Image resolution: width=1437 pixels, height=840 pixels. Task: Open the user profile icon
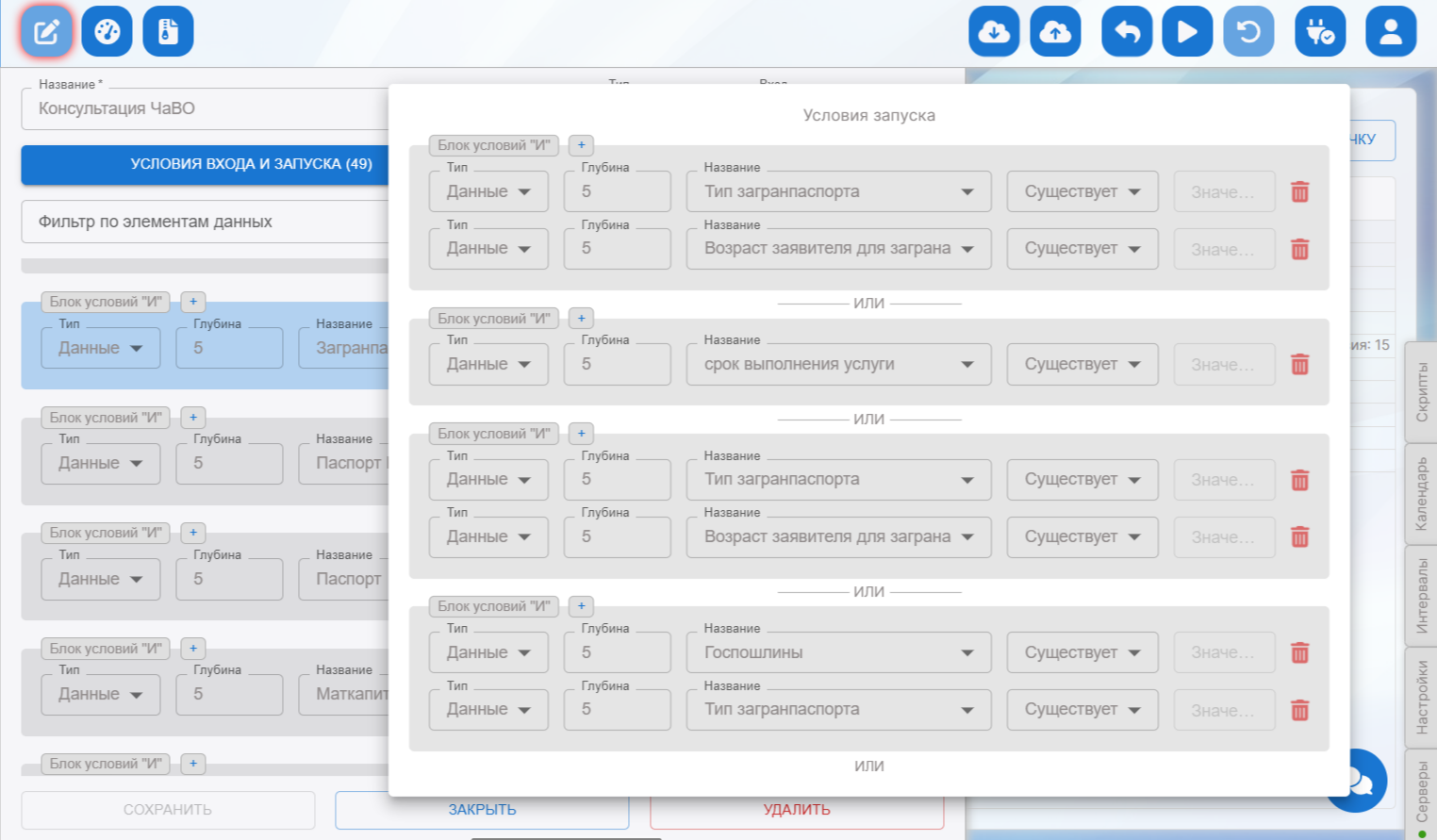pyautogui.click(x=1391, y=32)
